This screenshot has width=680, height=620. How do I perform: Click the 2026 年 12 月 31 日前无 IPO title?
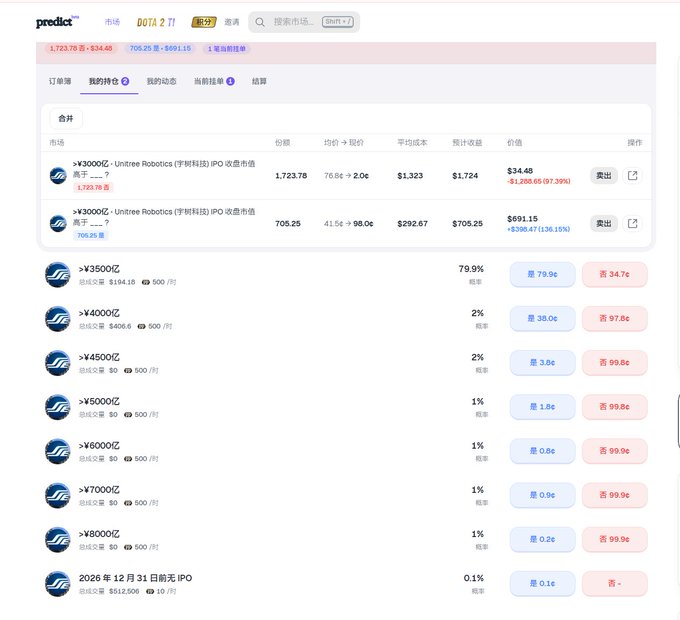point(135,578)
